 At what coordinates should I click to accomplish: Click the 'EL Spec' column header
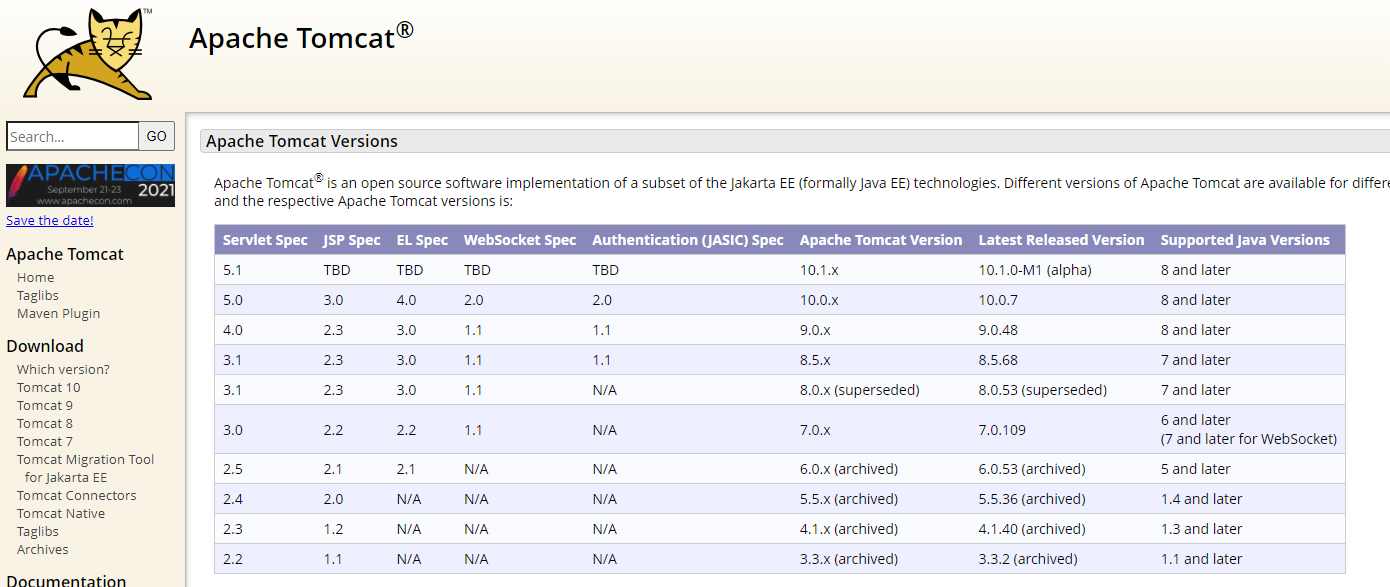[422, 240]
